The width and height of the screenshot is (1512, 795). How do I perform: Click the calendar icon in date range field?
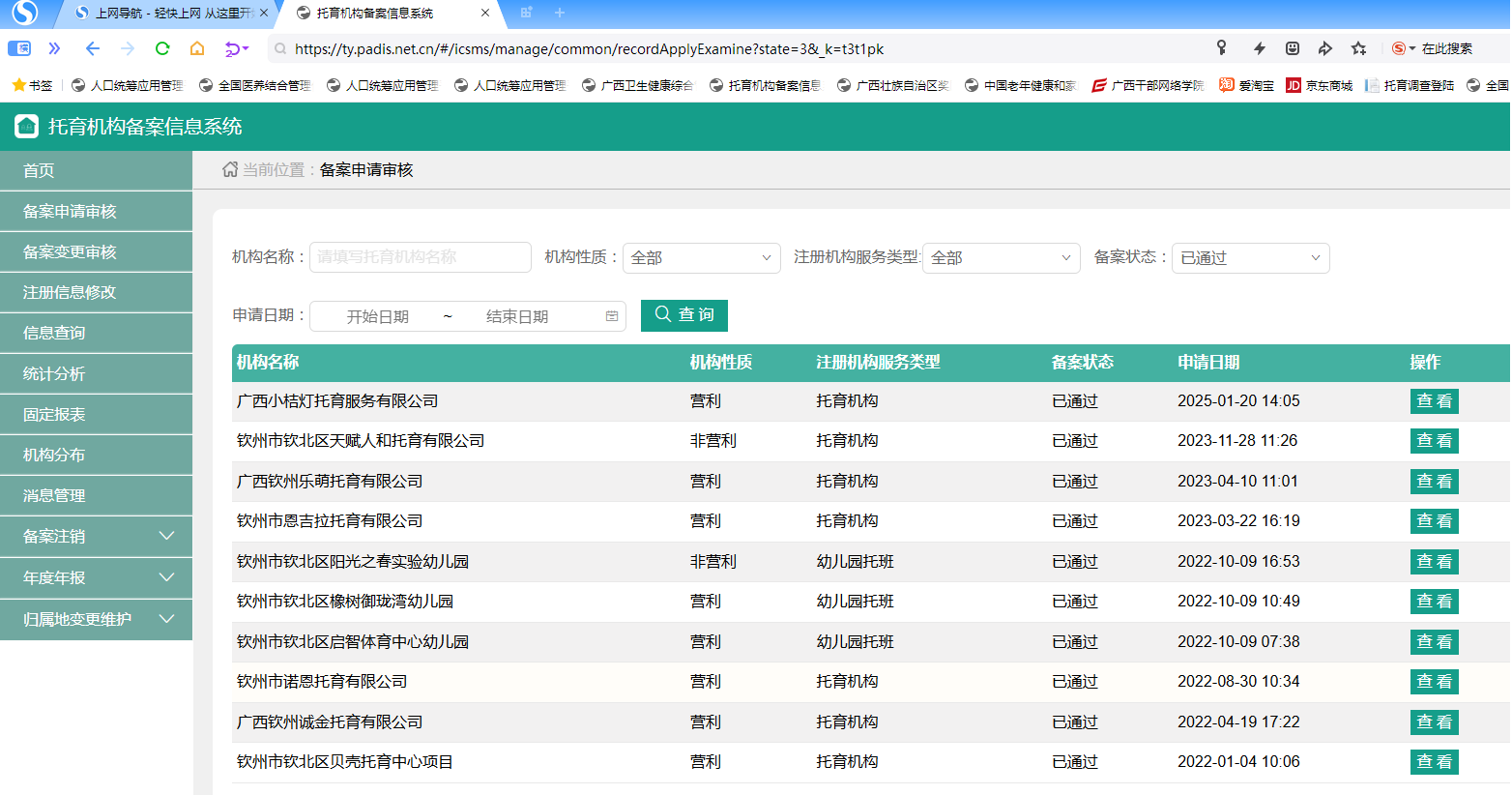pyautogui.click(x=611, y=316)
